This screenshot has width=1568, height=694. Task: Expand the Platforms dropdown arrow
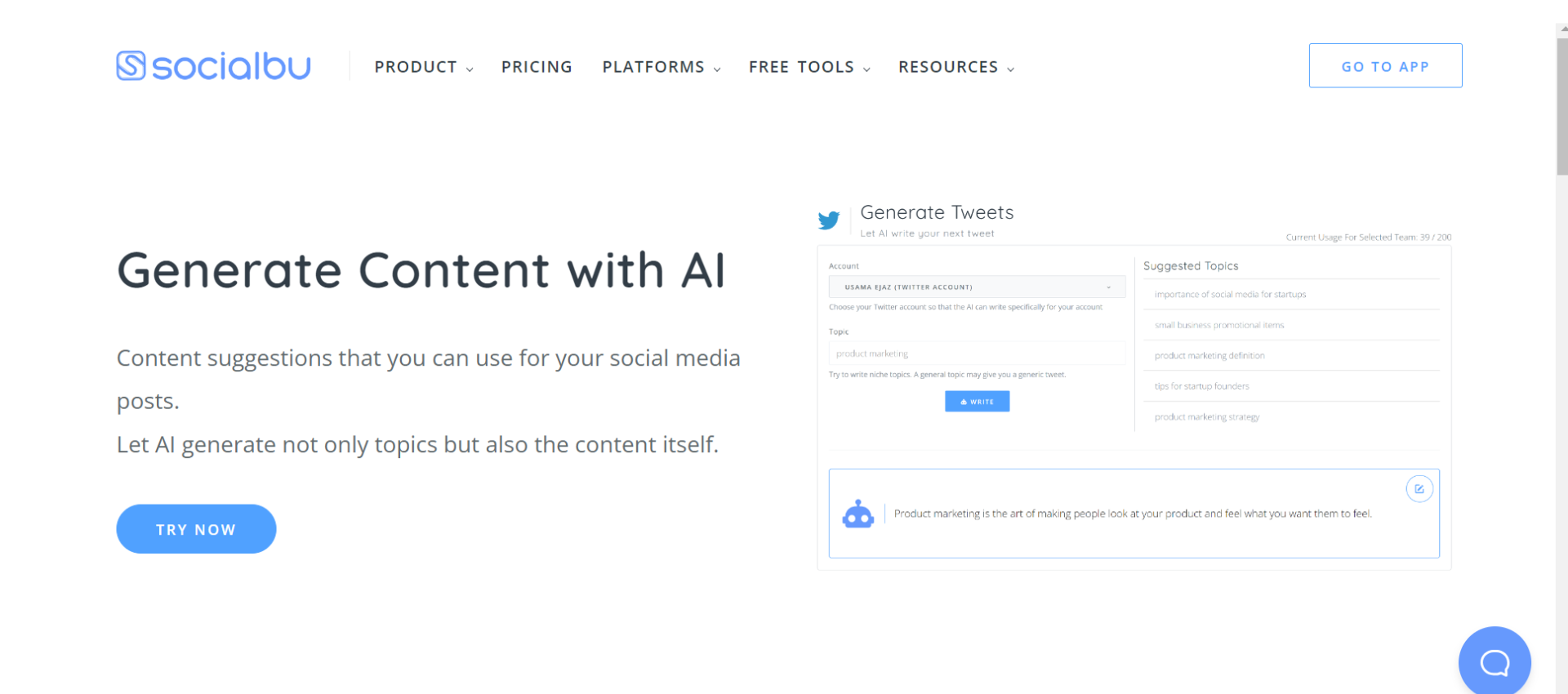(x=717, y=69)
